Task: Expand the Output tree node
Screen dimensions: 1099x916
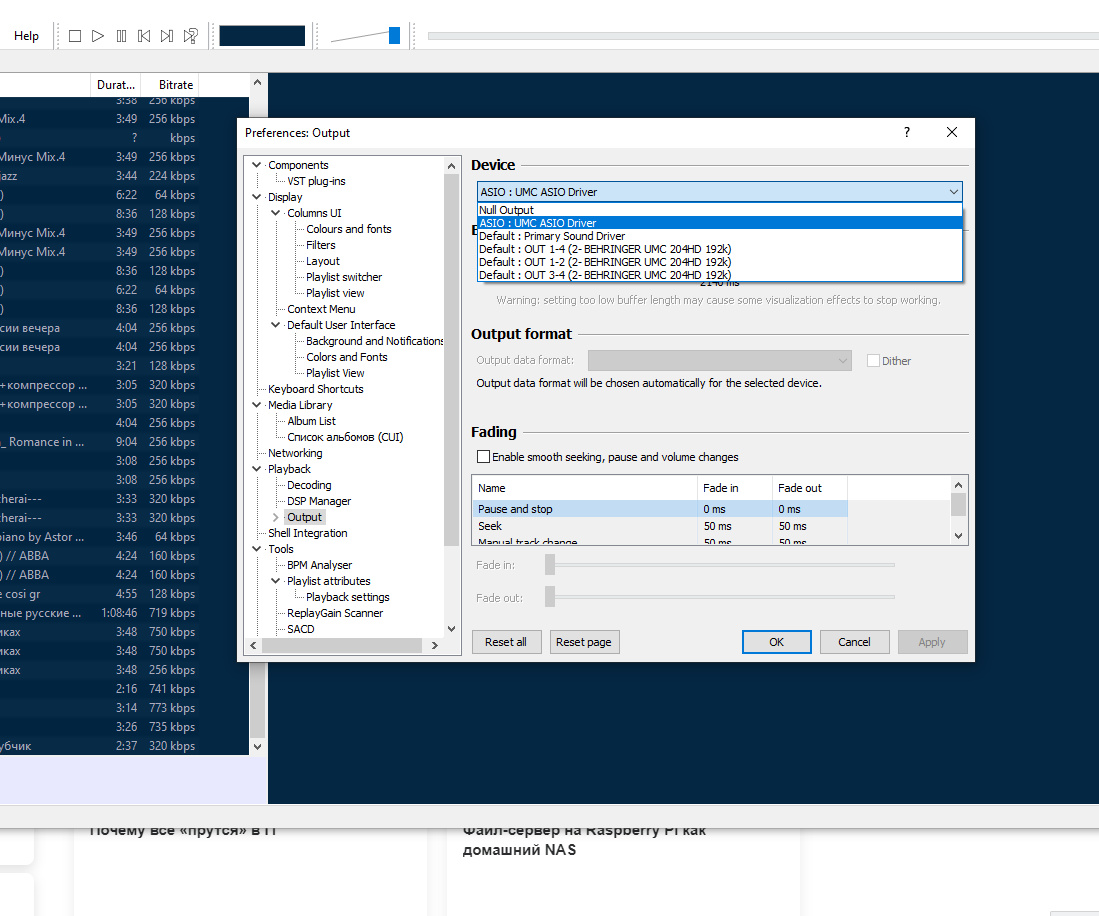Action: 277,517
